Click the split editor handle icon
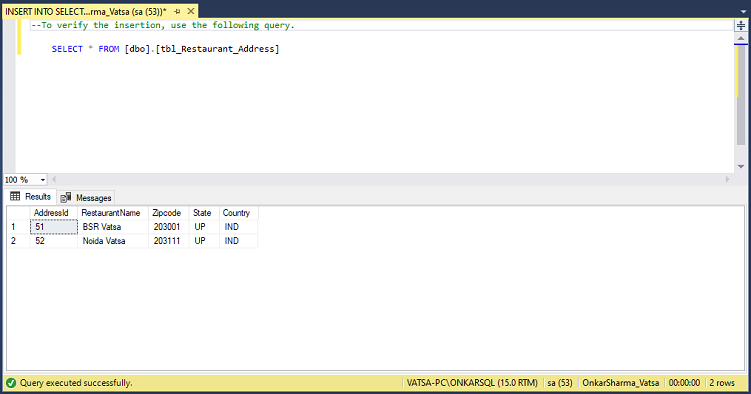 (741, 25)
